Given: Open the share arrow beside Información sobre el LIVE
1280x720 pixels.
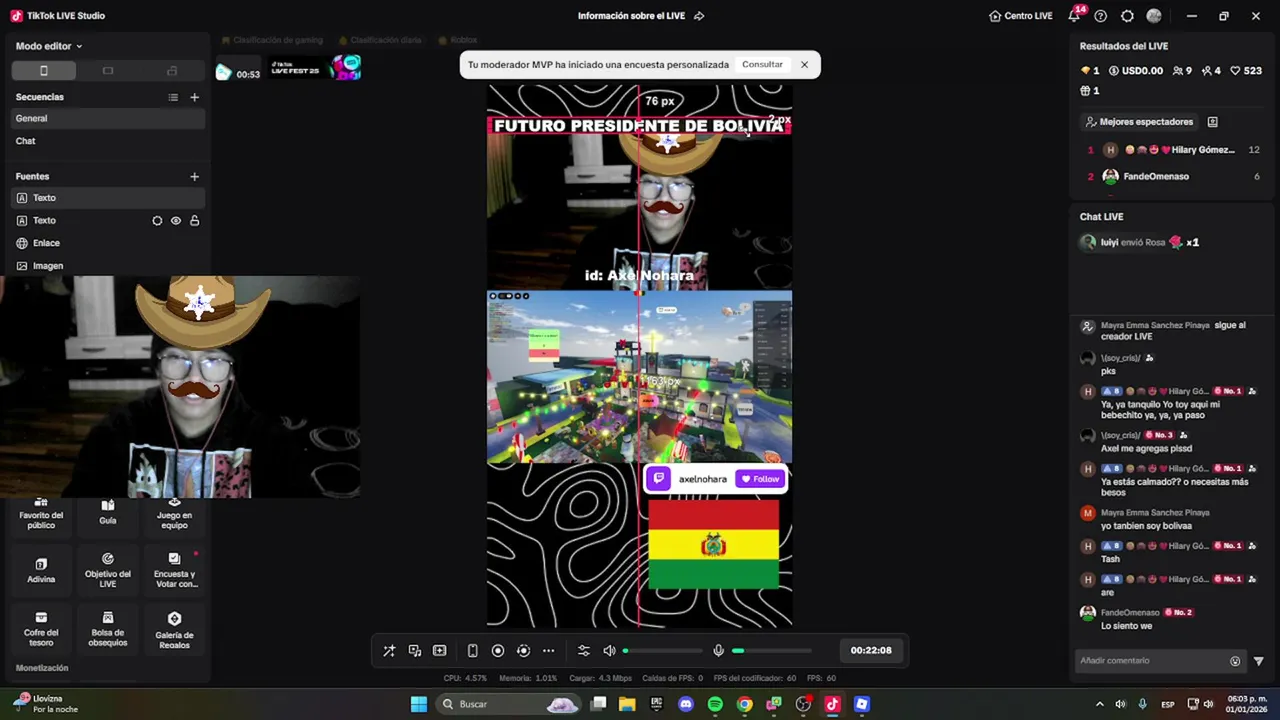Looking at the screenshot, I should click(x=699, y=16).
